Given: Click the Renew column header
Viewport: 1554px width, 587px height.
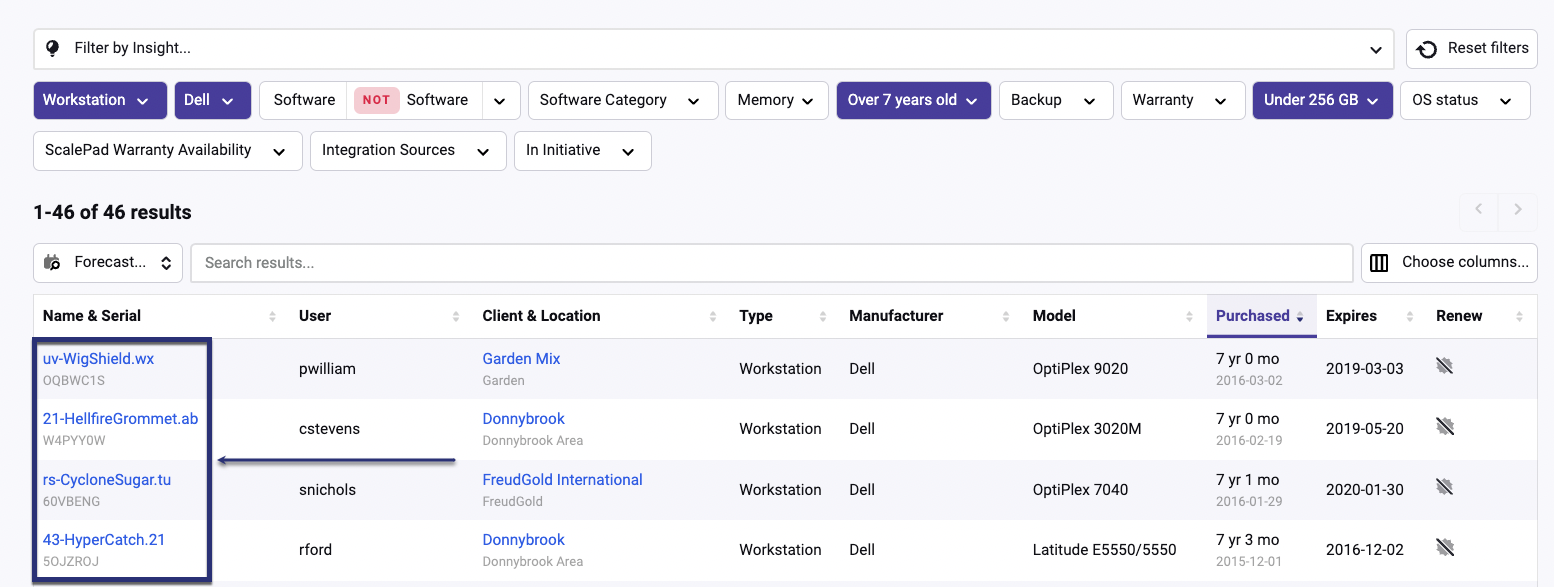Looking at the screenshot, I should 1459,316.
